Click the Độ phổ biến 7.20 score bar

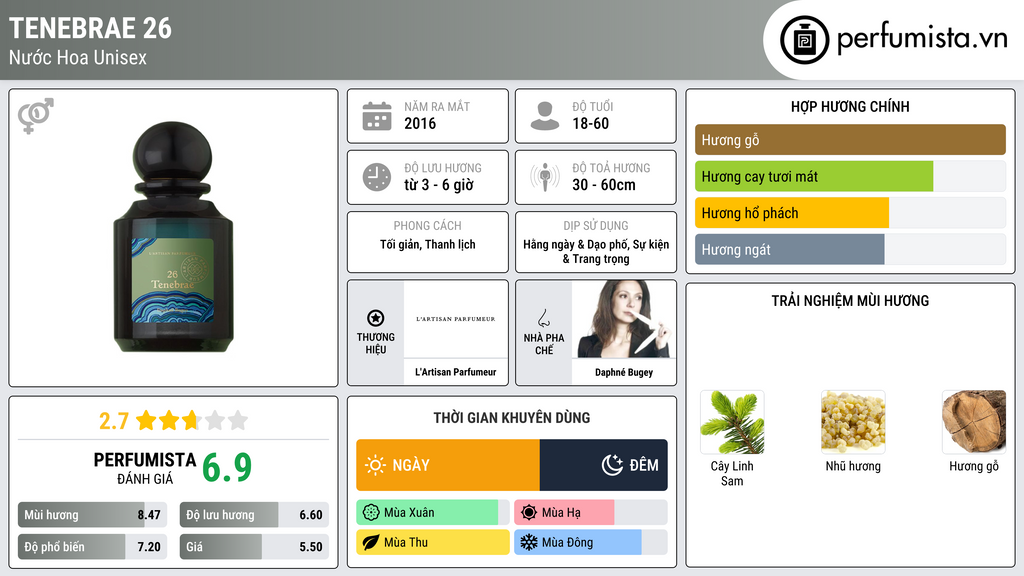click(x=92, y=547)
